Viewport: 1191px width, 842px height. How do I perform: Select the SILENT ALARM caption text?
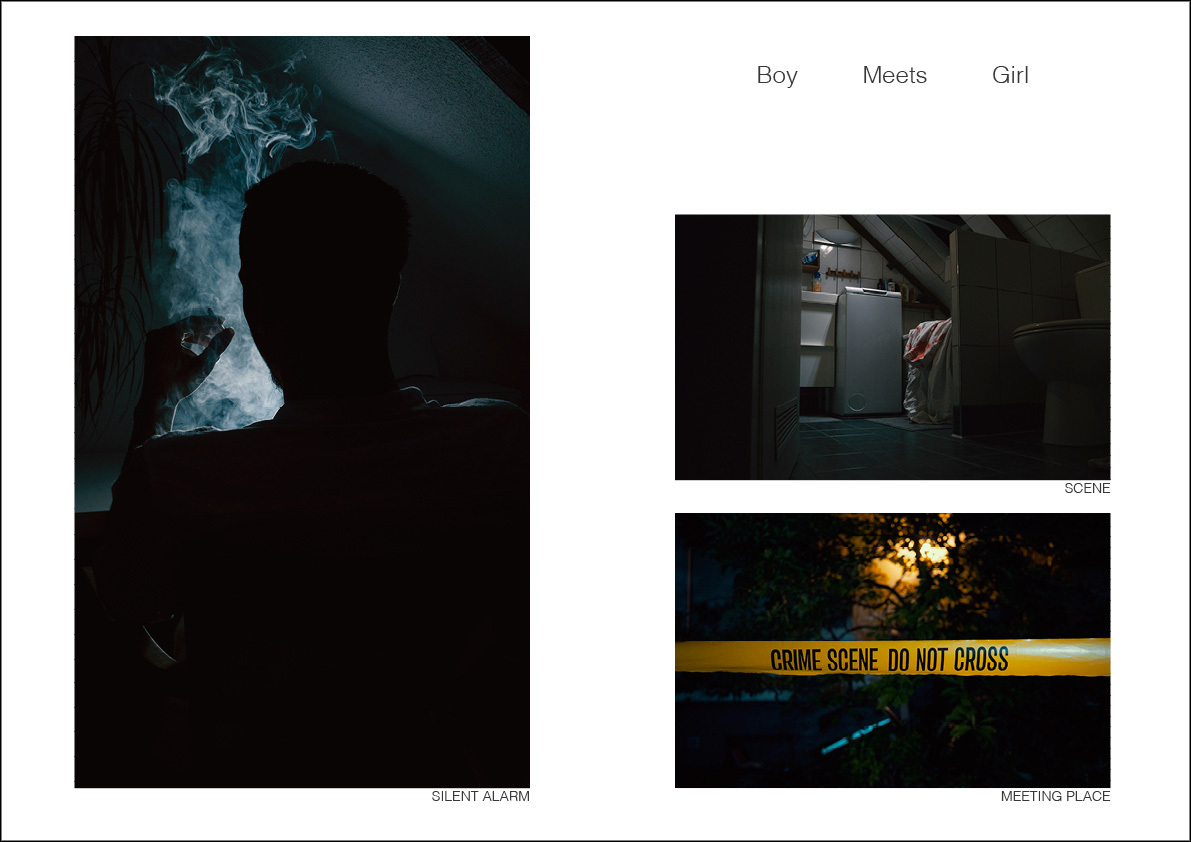pyautogui.click(x=480, y=796)
